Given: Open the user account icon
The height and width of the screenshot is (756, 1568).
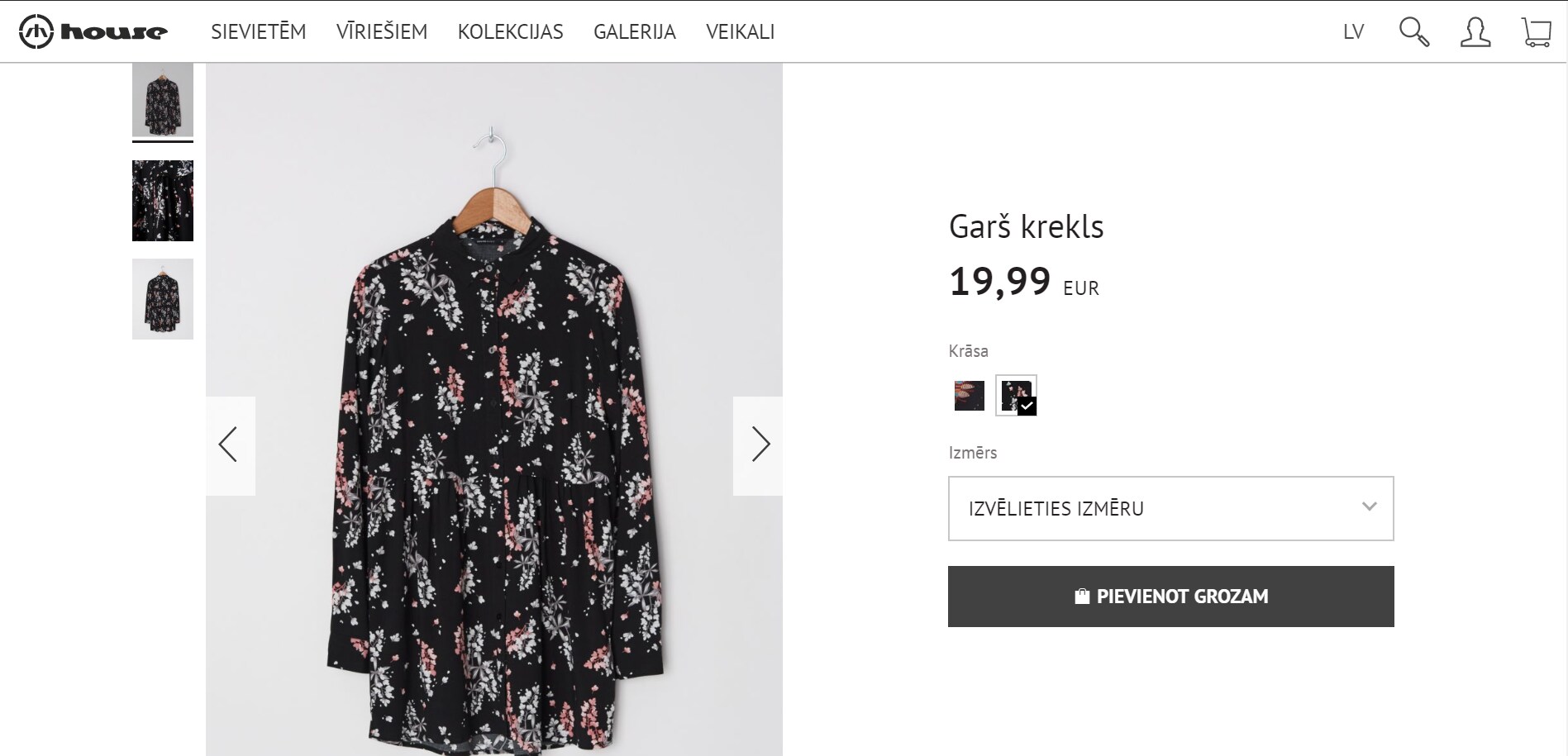Looking at the screenshot, I should [x=1475, y=32].
